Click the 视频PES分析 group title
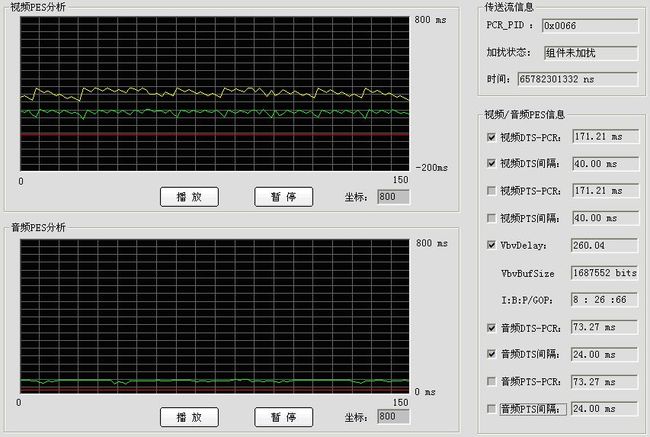The image size is (650, 437). [x=37, y=7]
